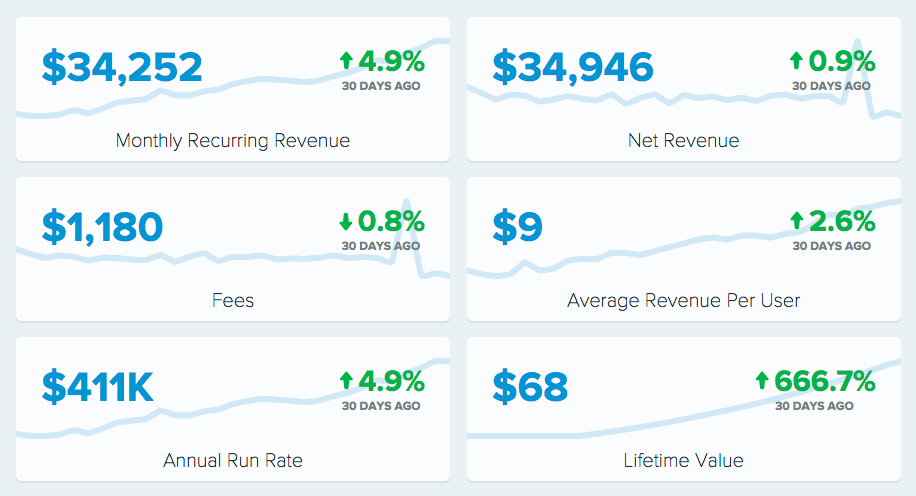The height and width of the screenshot is (496, 916).
Task: Click the up arrow beside 666.7% on Lifetime Value
Action: (x=762, y=381)
